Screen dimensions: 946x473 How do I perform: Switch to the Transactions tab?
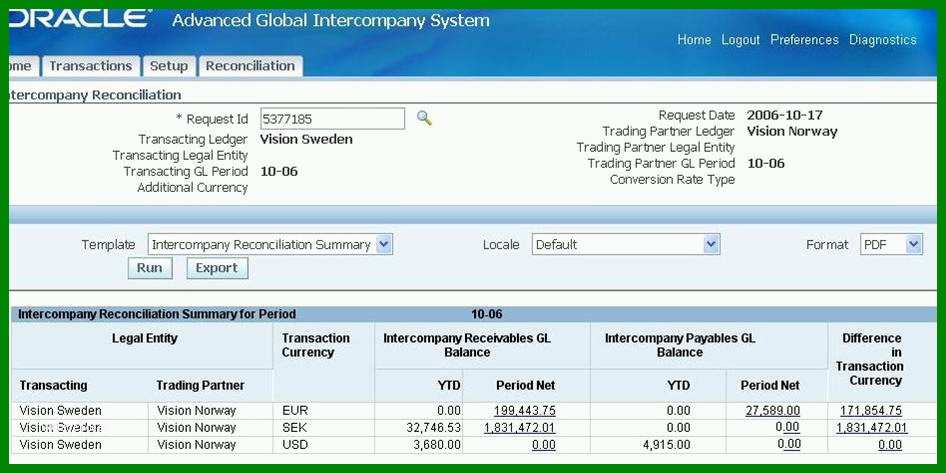click(90, 66)
